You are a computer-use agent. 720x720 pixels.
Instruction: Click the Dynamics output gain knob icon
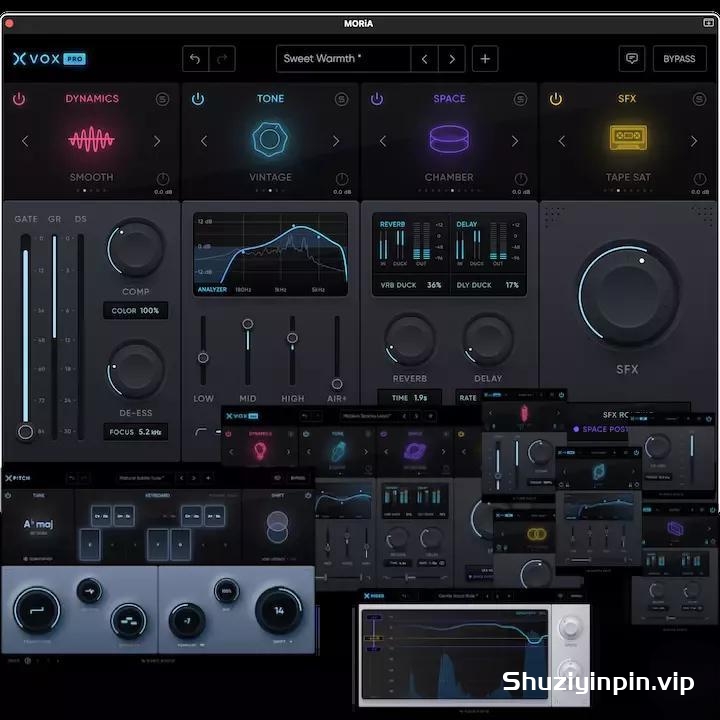pos(163,179)
